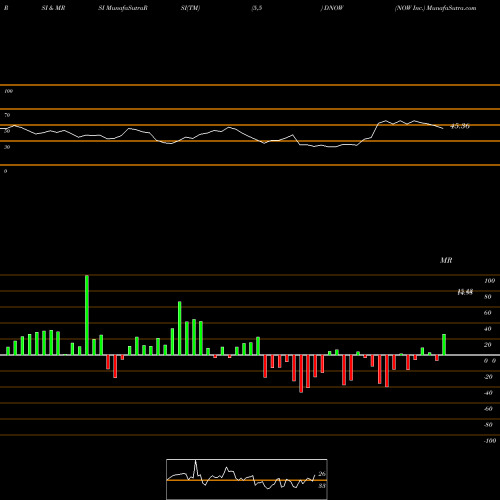Click the 100 axis label of the RSI chart

[x=8, y=91]
